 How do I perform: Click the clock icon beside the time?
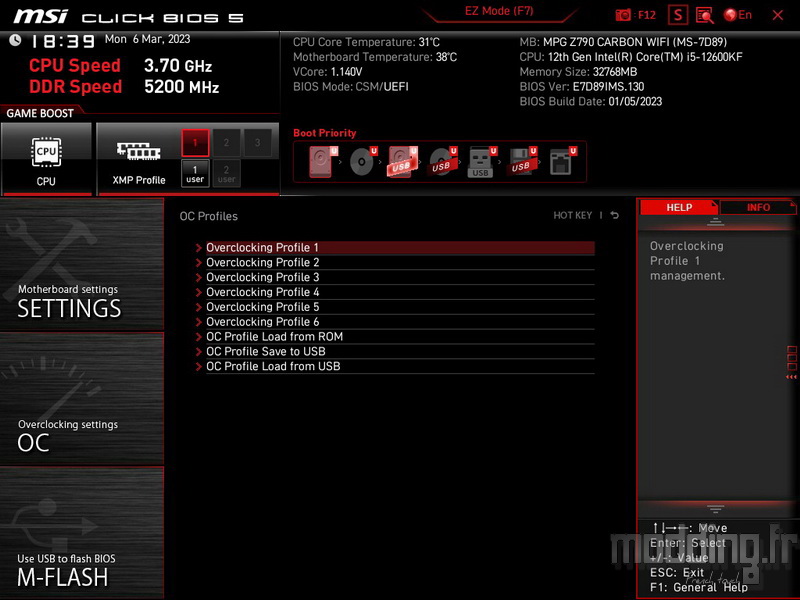pyautogui.click(x=15, y=40)
